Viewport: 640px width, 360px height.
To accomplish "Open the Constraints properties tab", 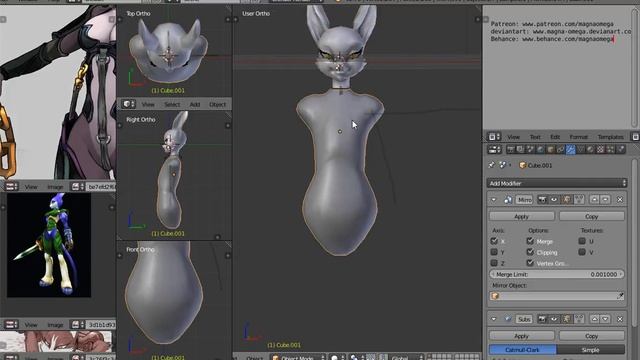I will click(560, 149).
